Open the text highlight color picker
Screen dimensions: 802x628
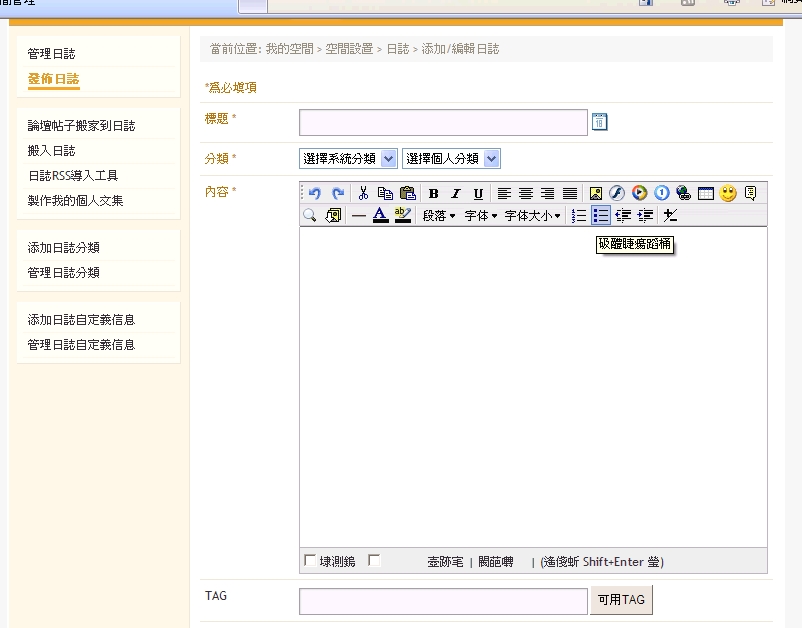tap(403, 215)
